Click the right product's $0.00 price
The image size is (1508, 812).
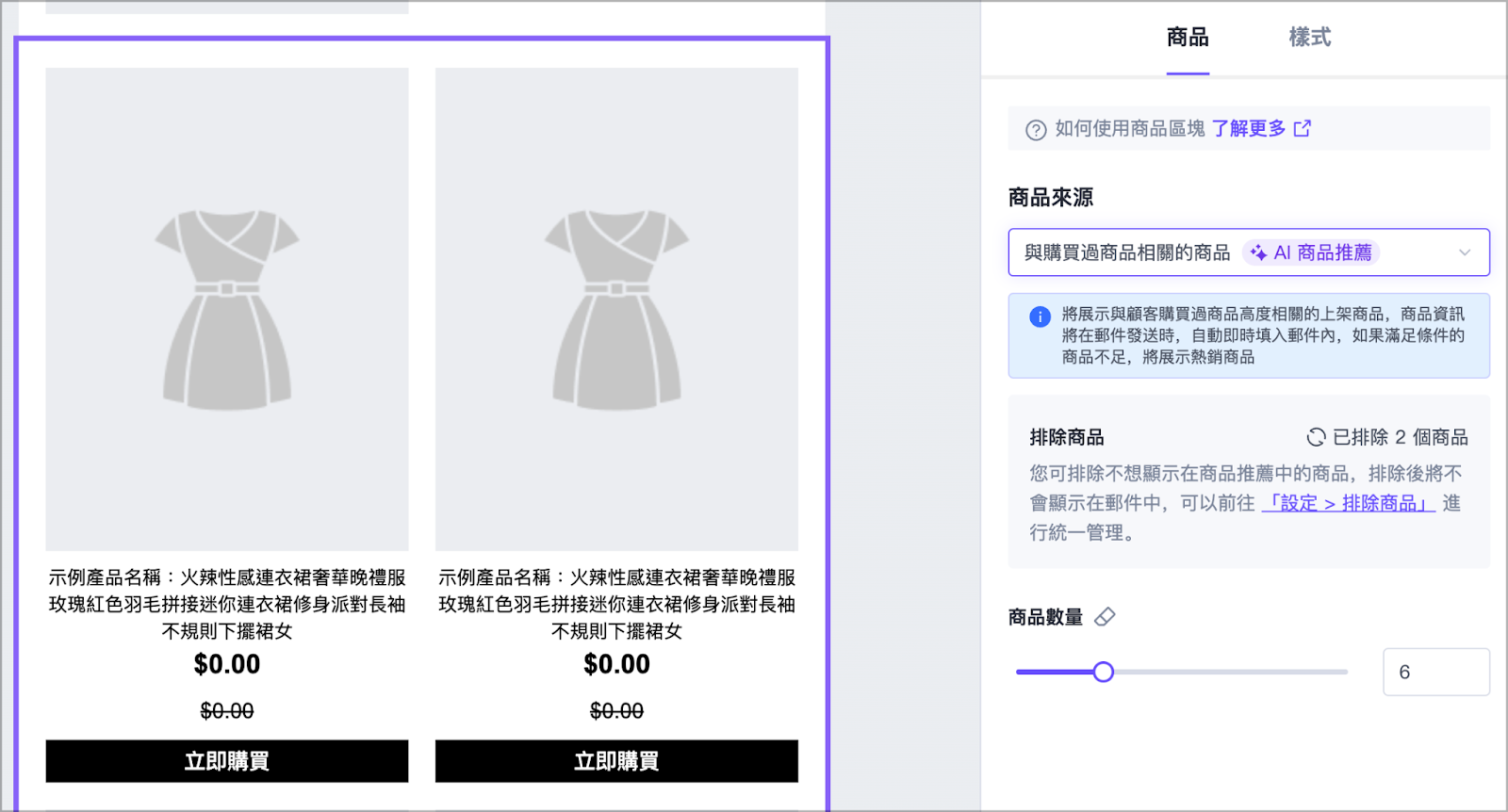616,664
